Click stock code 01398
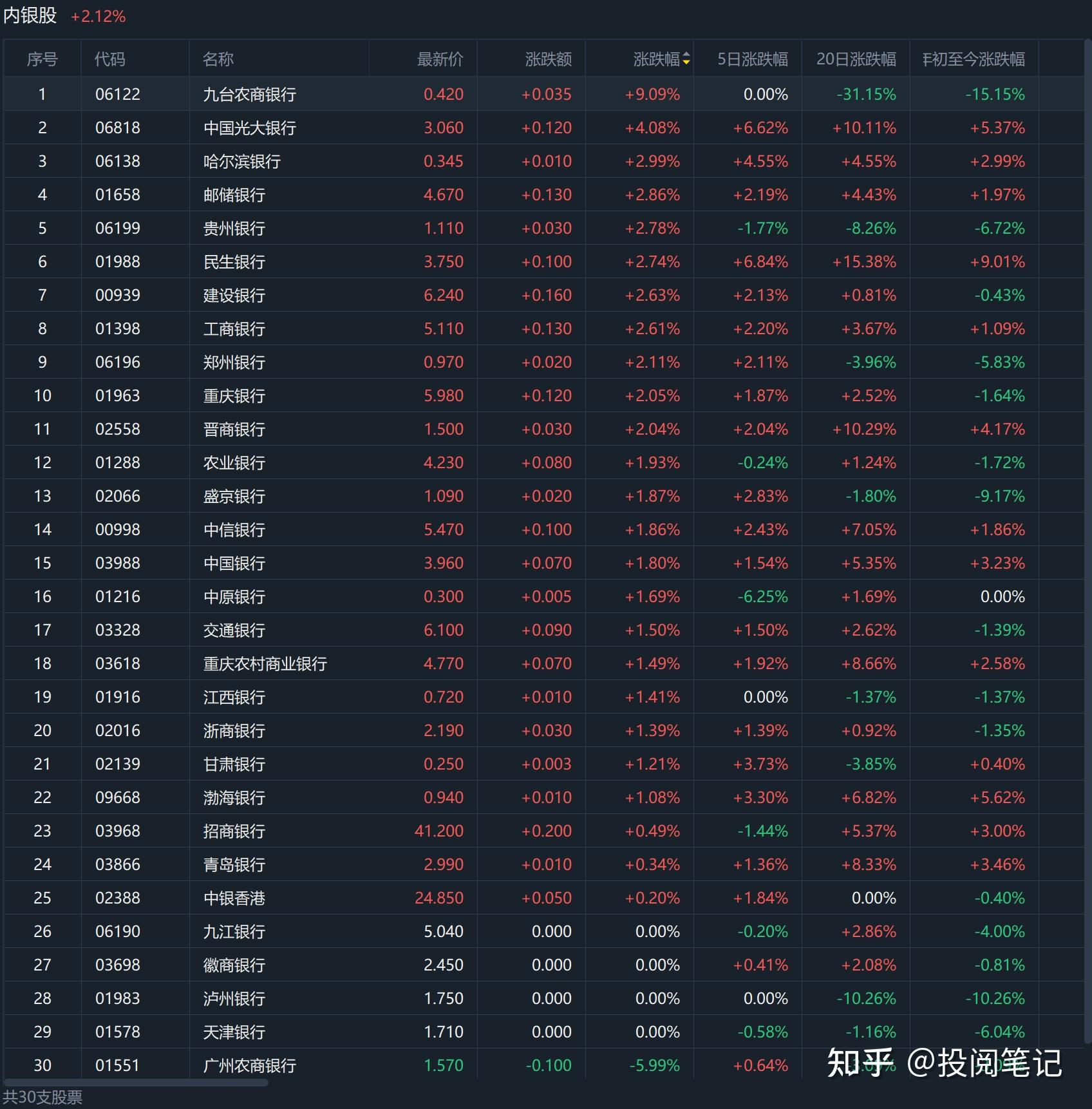 tap(118, 328)
